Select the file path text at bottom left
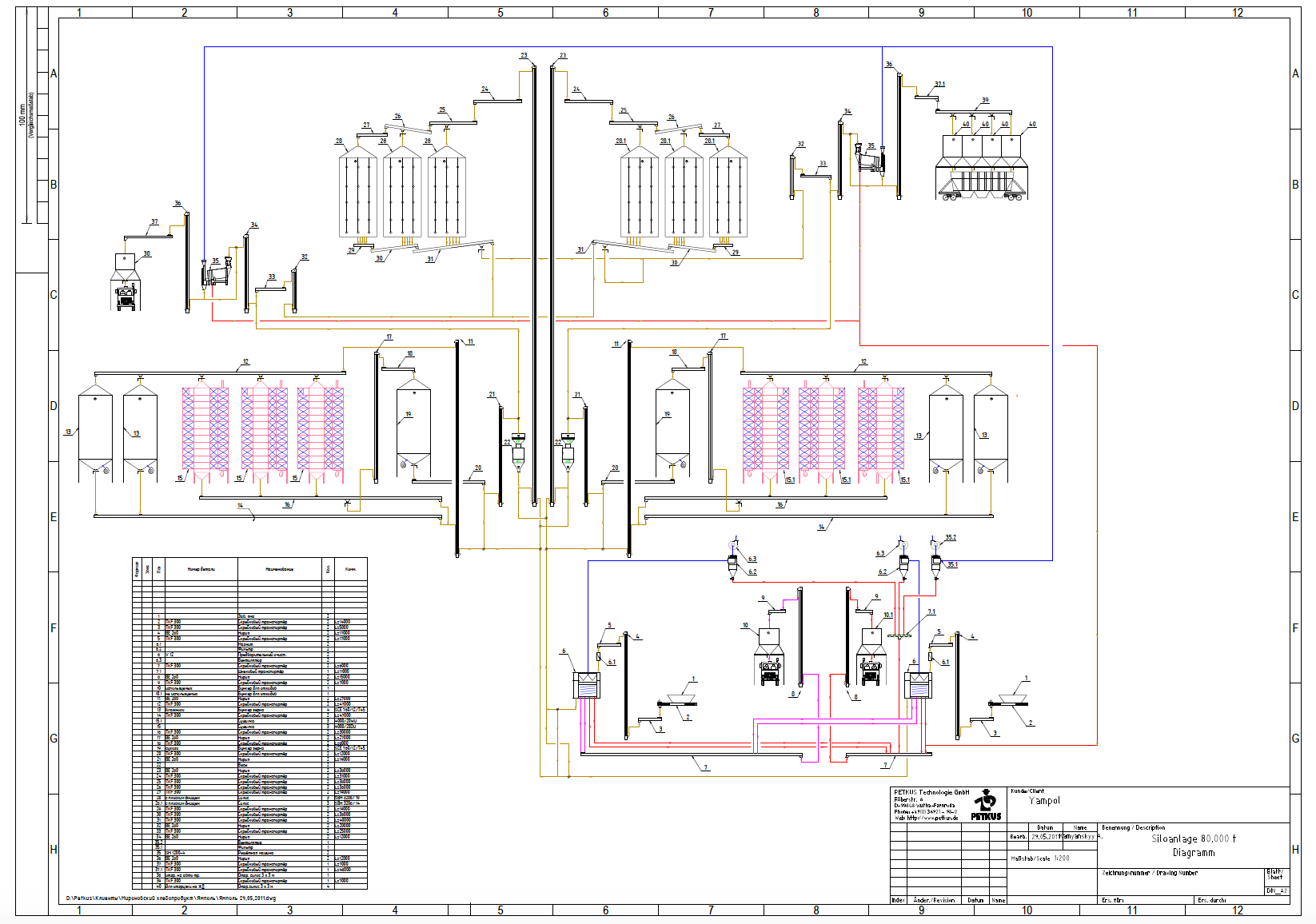1316x924 pixels. (x=171, y=898)
